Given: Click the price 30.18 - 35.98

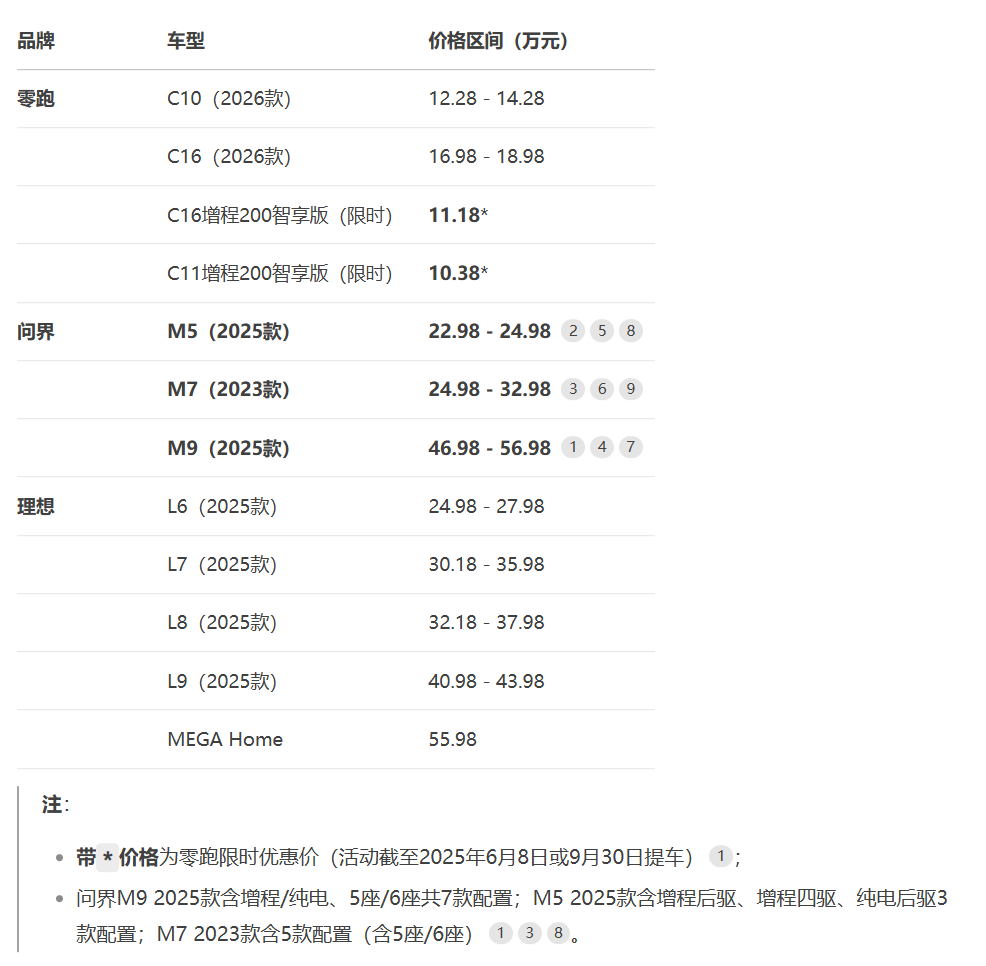Looking at the screenshot, I should [486, 564].
